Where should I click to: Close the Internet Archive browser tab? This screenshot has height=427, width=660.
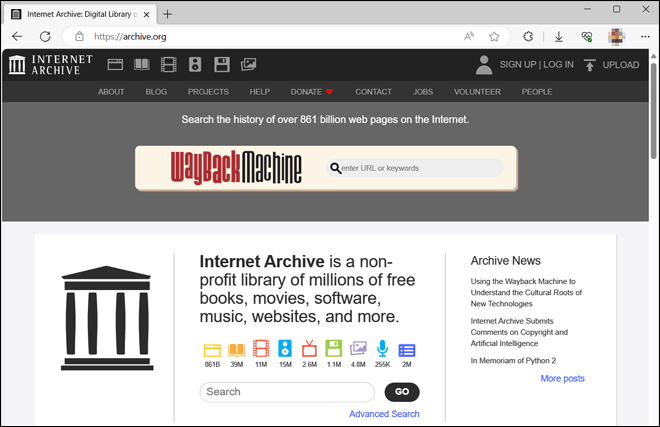tap(146, 14)
